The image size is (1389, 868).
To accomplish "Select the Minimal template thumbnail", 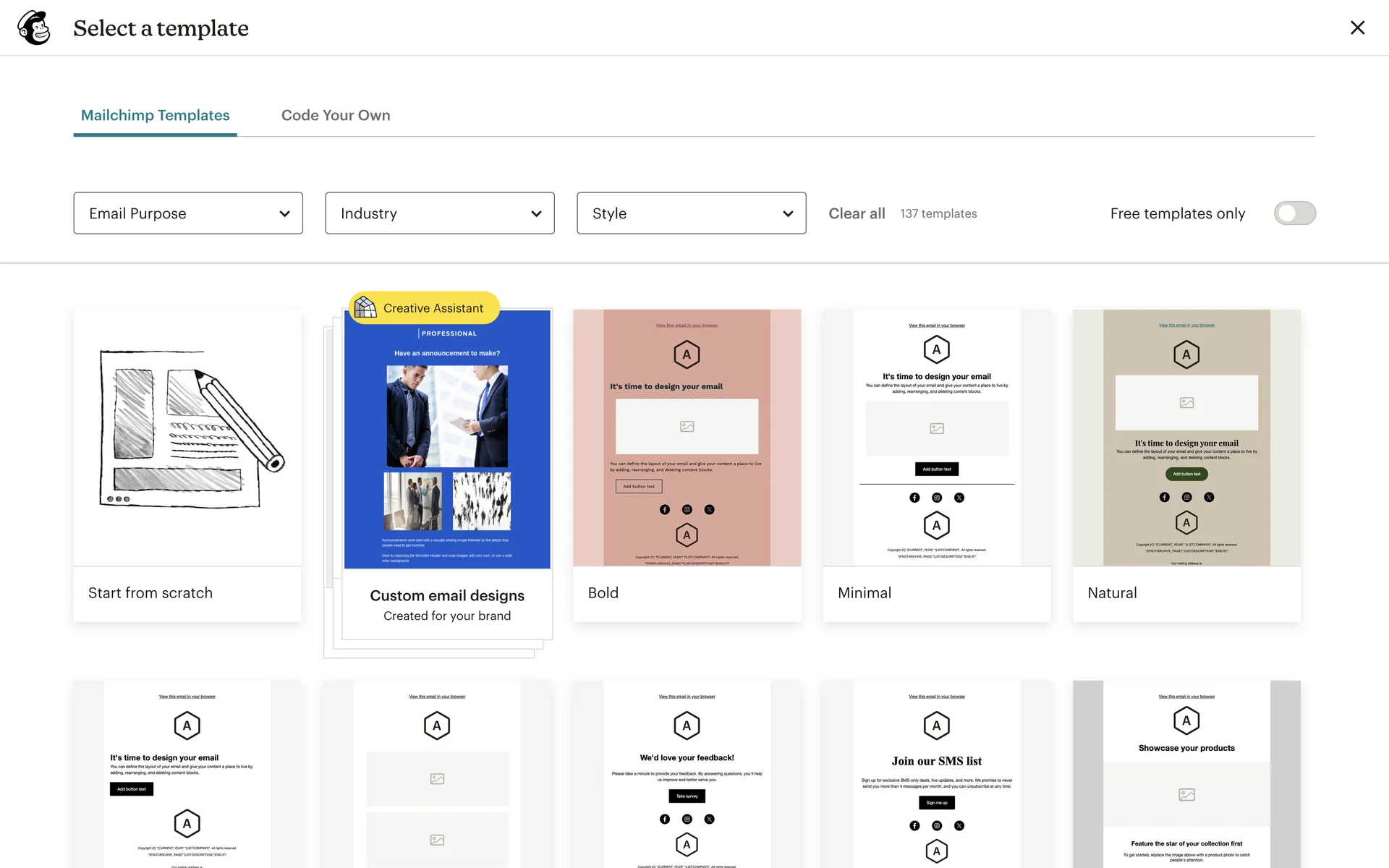I will click(936, 438).
